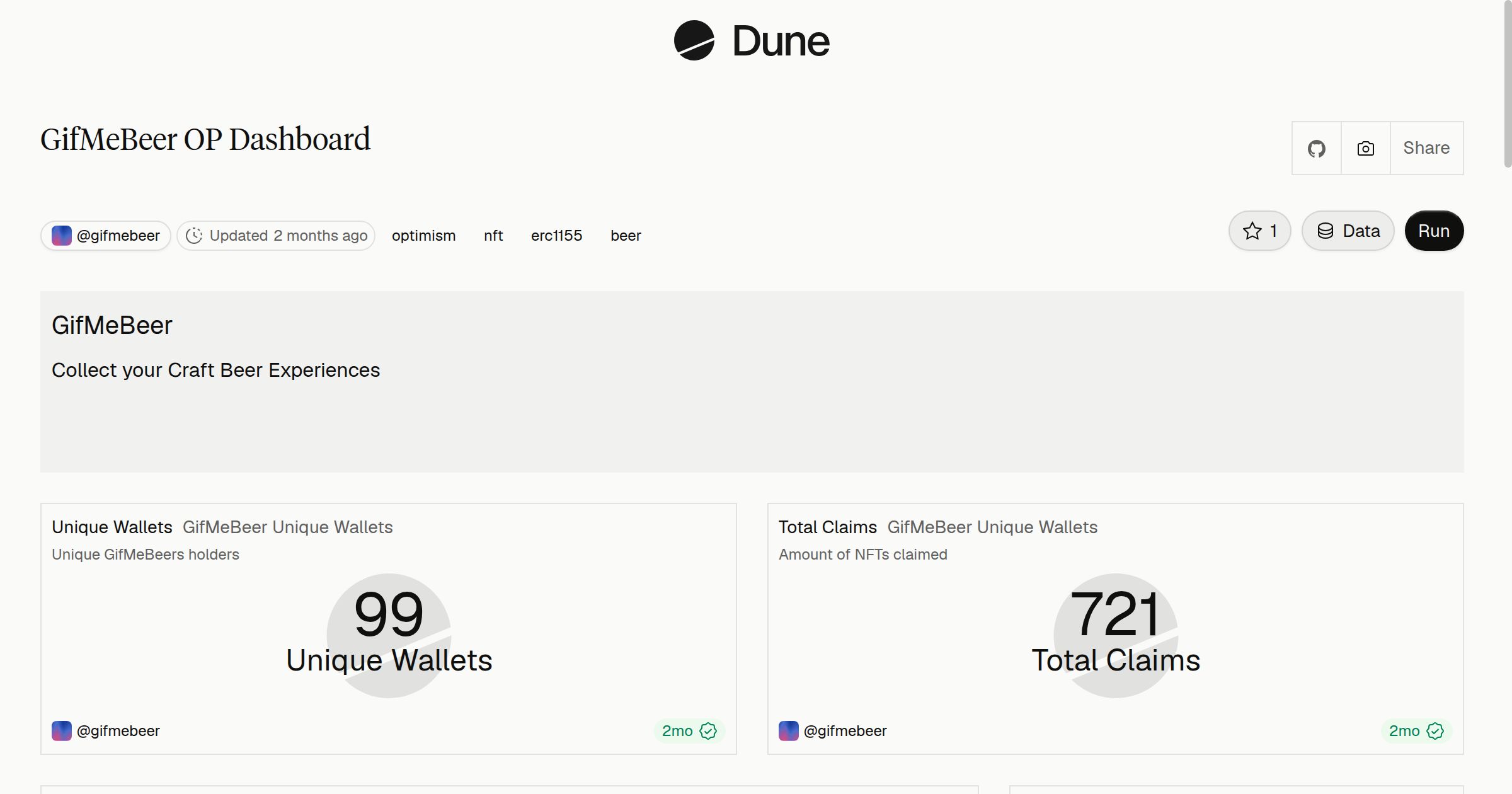1512x794 pixels.
Task: Select the optimism tag
Action: coord(423,236)
